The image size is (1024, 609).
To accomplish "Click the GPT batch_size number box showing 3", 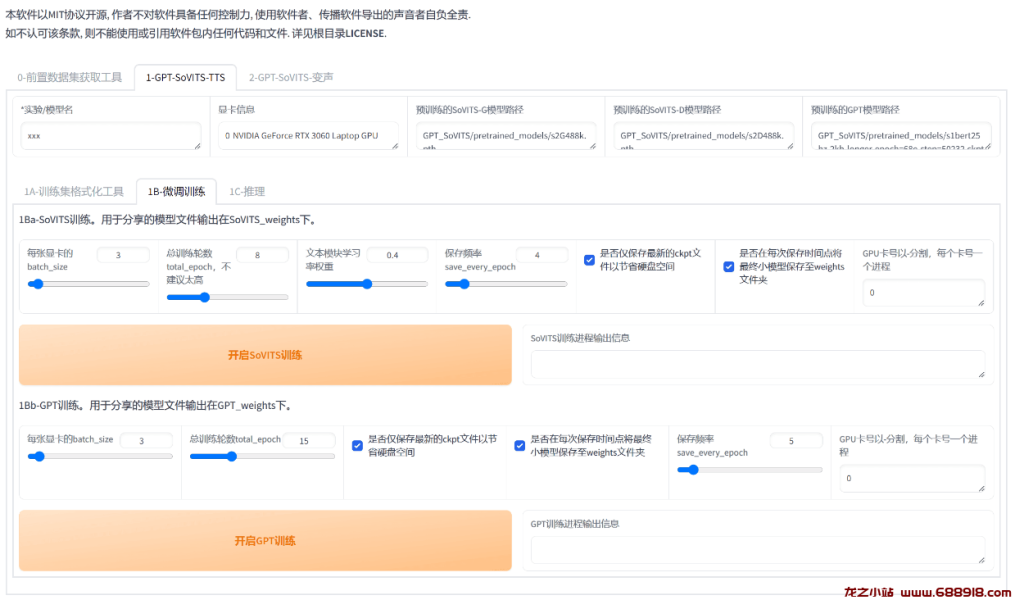I will coord(146,441).
